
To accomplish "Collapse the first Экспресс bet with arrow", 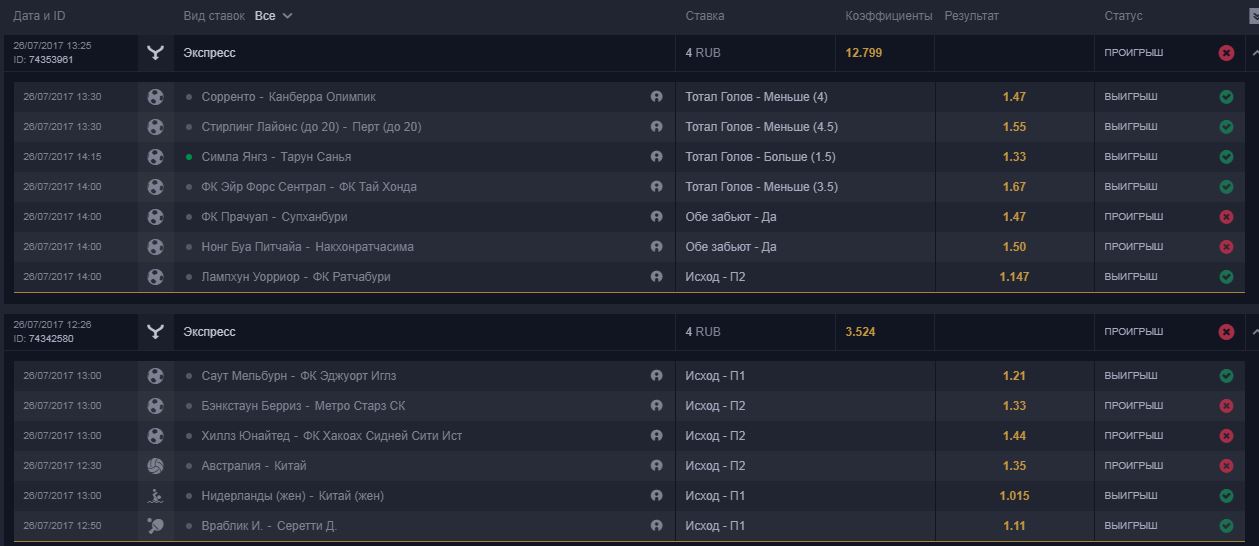I will 1254,53.
